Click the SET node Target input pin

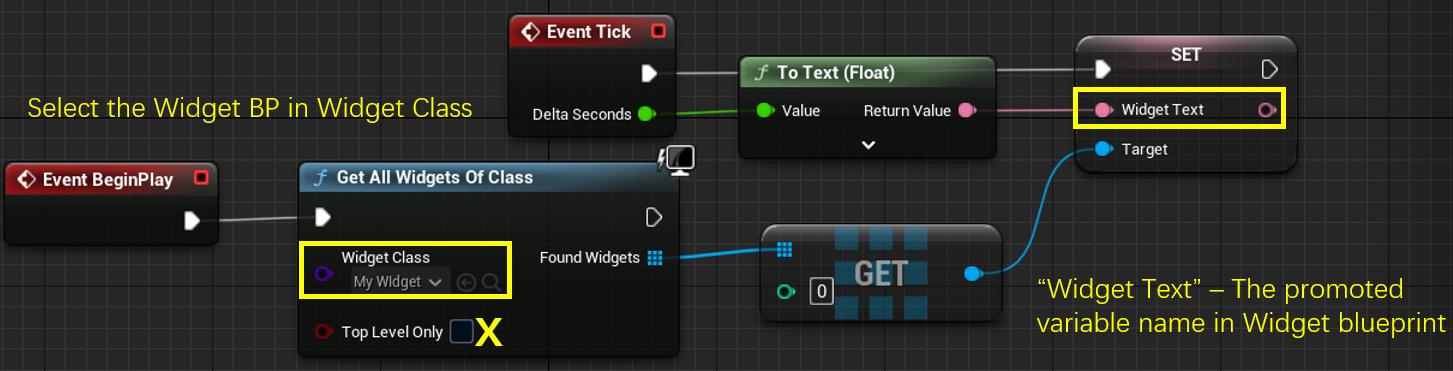[x=1102, y=149]
